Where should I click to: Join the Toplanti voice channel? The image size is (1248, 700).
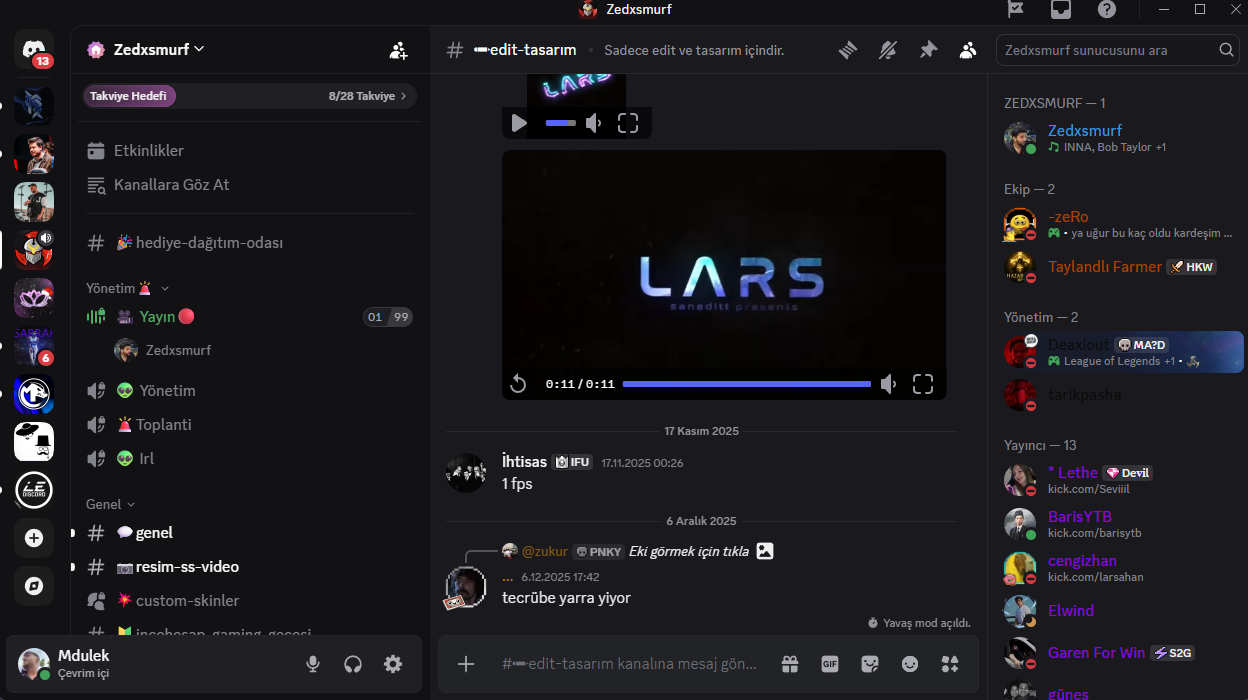tap(250, 425)
